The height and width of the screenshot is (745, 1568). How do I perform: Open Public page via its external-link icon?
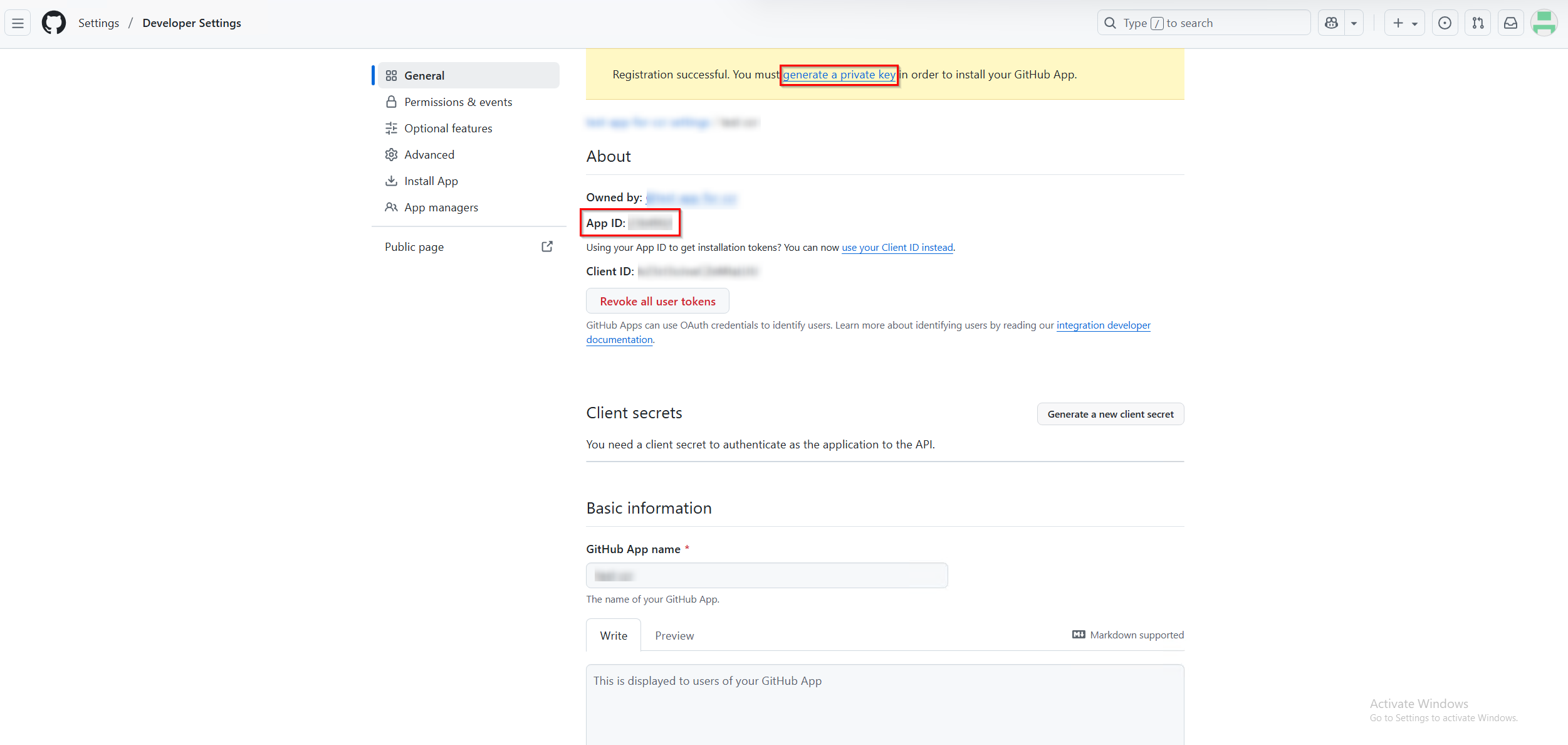click(x=546, y=246)
